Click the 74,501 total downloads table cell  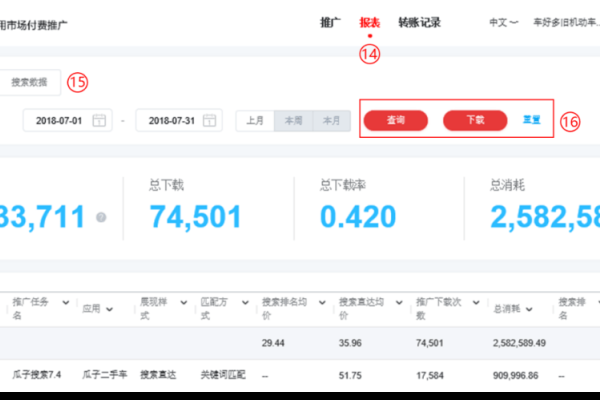point(430,343)
